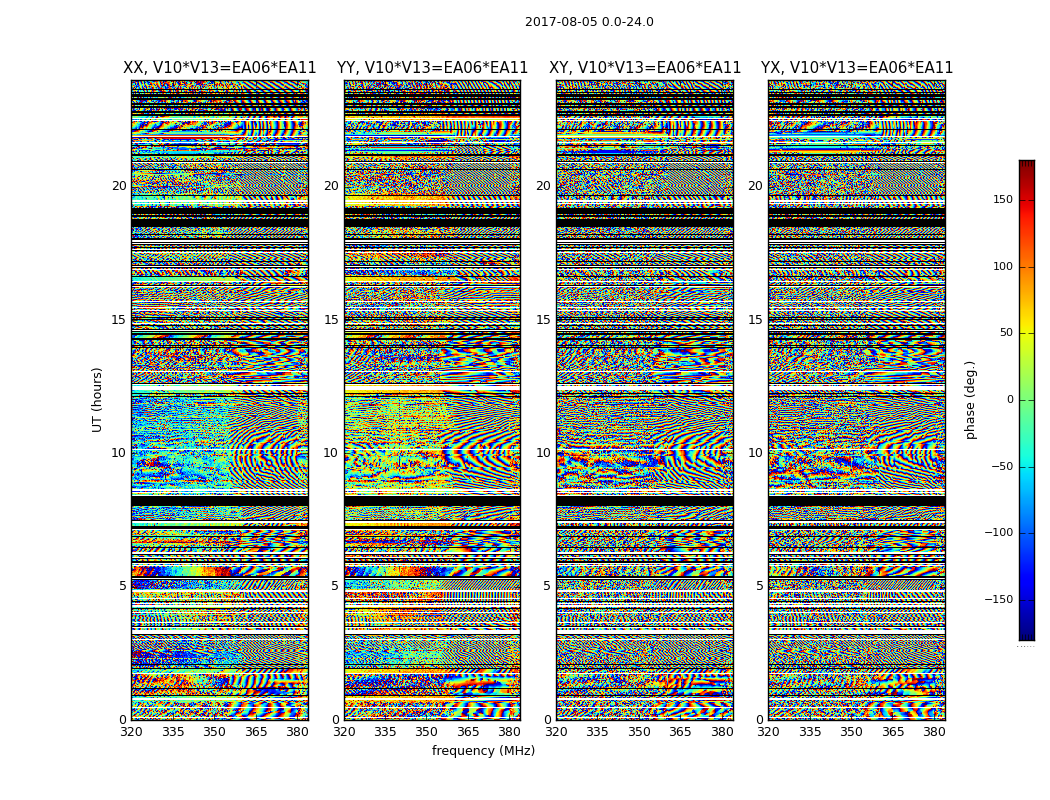Click the 10 hour tick of XY panel
The height and width of the screenshot is (800, 1050).
(x=543, y=453)
